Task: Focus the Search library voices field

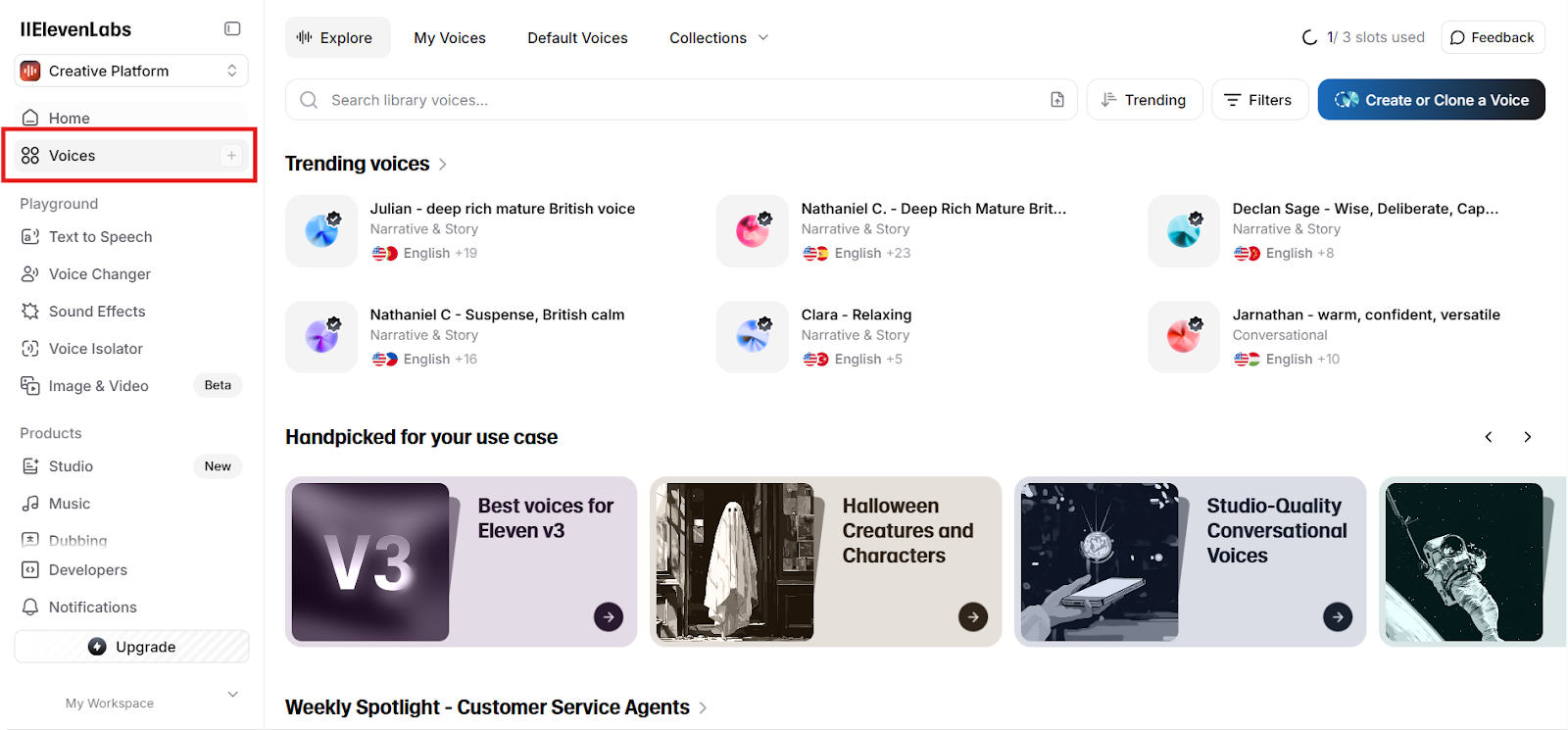Action: click(681, 100)
